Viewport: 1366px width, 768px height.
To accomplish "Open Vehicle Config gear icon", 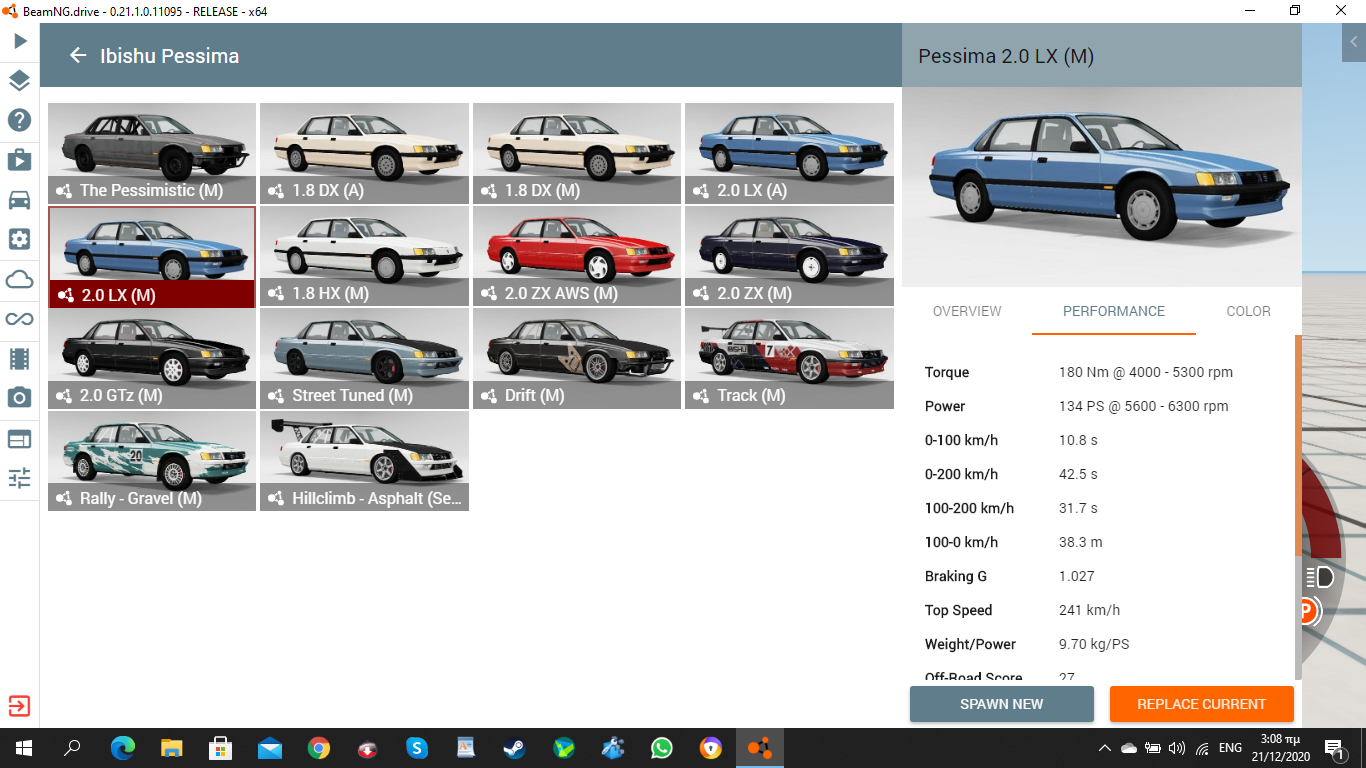I will tap(19, 239).
